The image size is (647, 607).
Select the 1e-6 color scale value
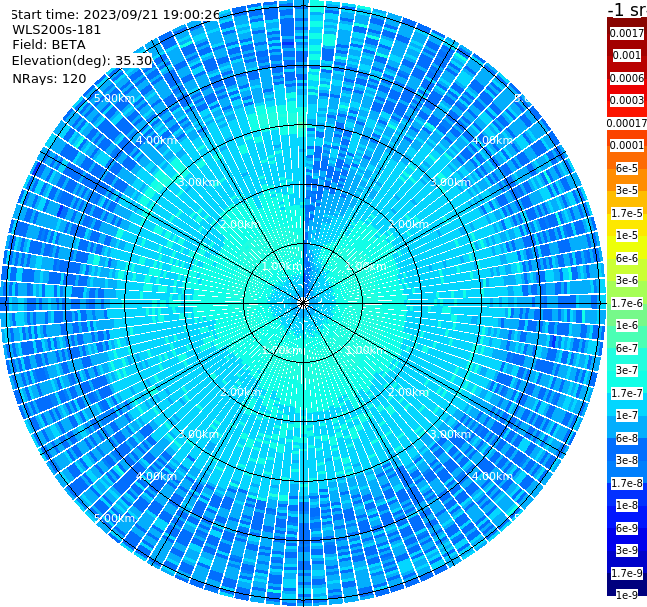point(626,325)
